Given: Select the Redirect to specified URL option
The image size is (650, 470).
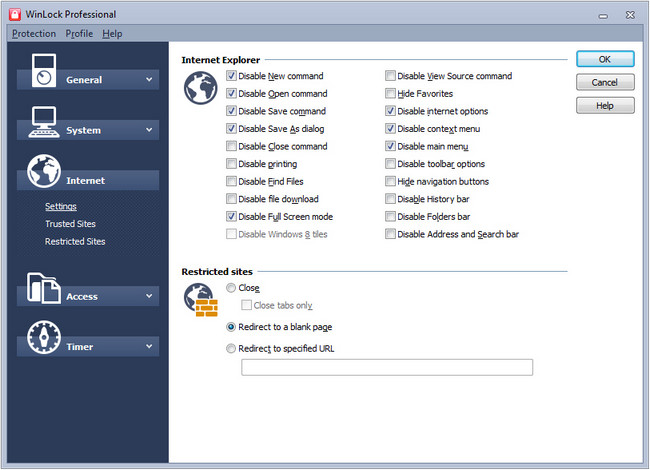Looking at the screenshot, I should (232, 349).
